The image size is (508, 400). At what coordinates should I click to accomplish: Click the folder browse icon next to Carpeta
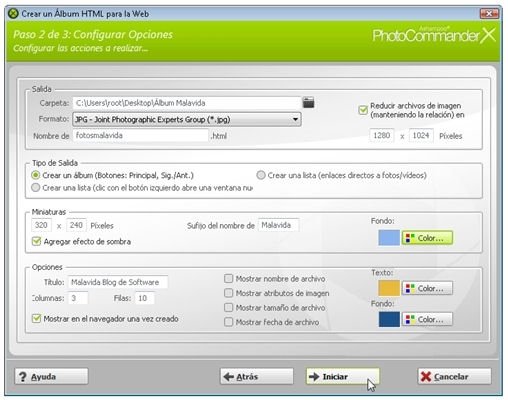tap(308, 102)
